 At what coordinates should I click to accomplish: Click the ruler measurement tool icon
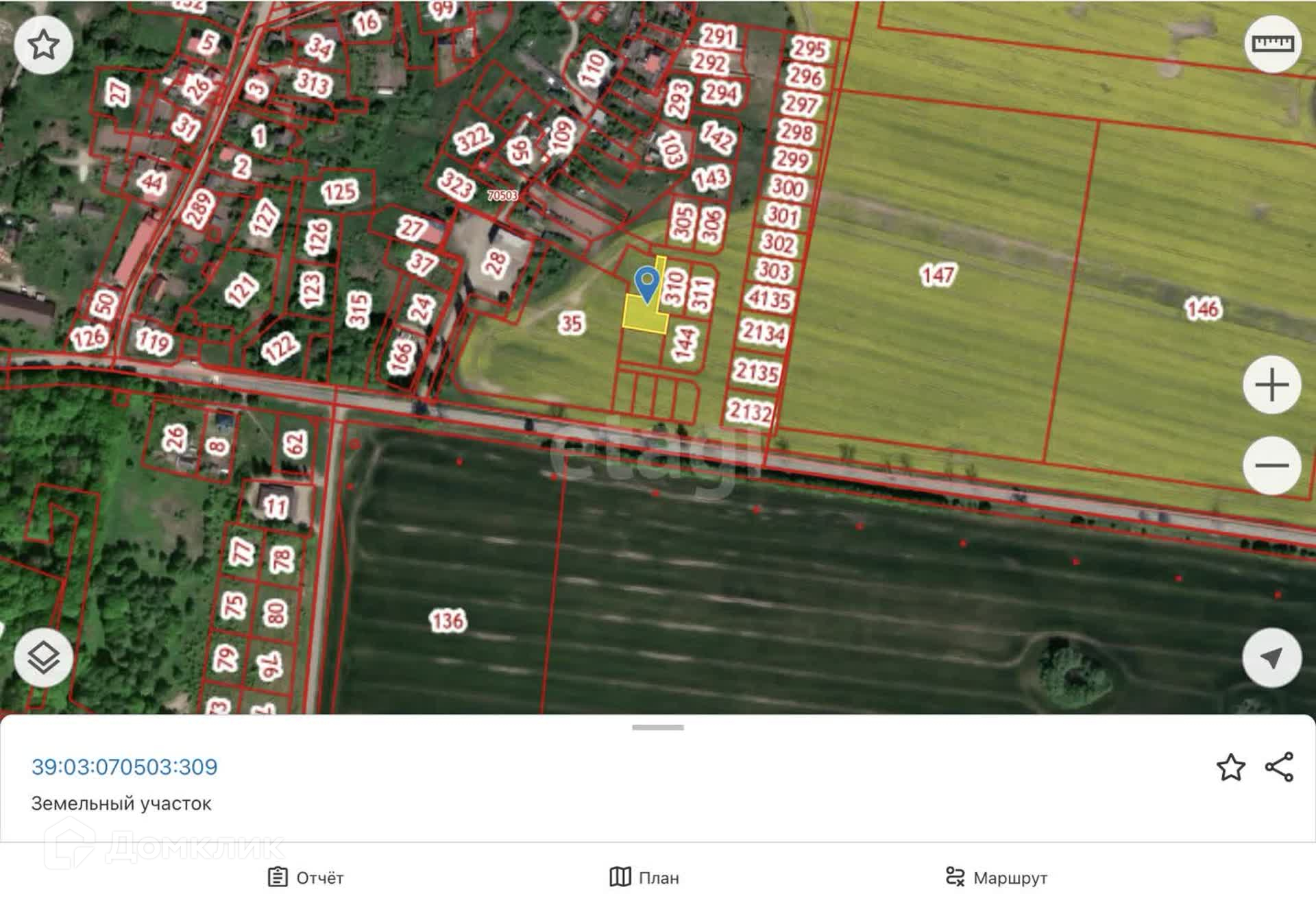point(1272,45)
